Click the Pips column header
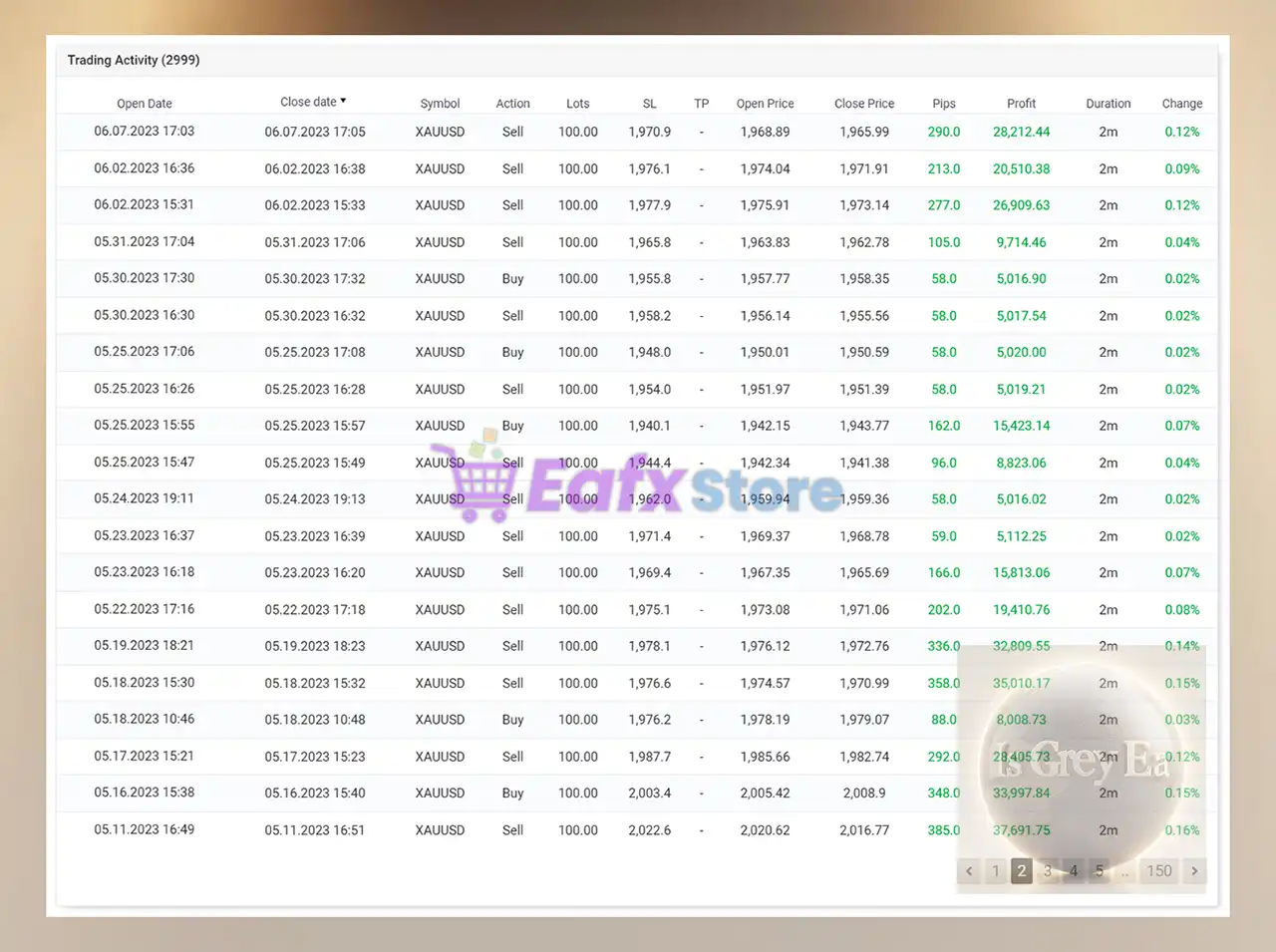The height and width of the screenshot is (952, 1276). click(x=944, y=104)
